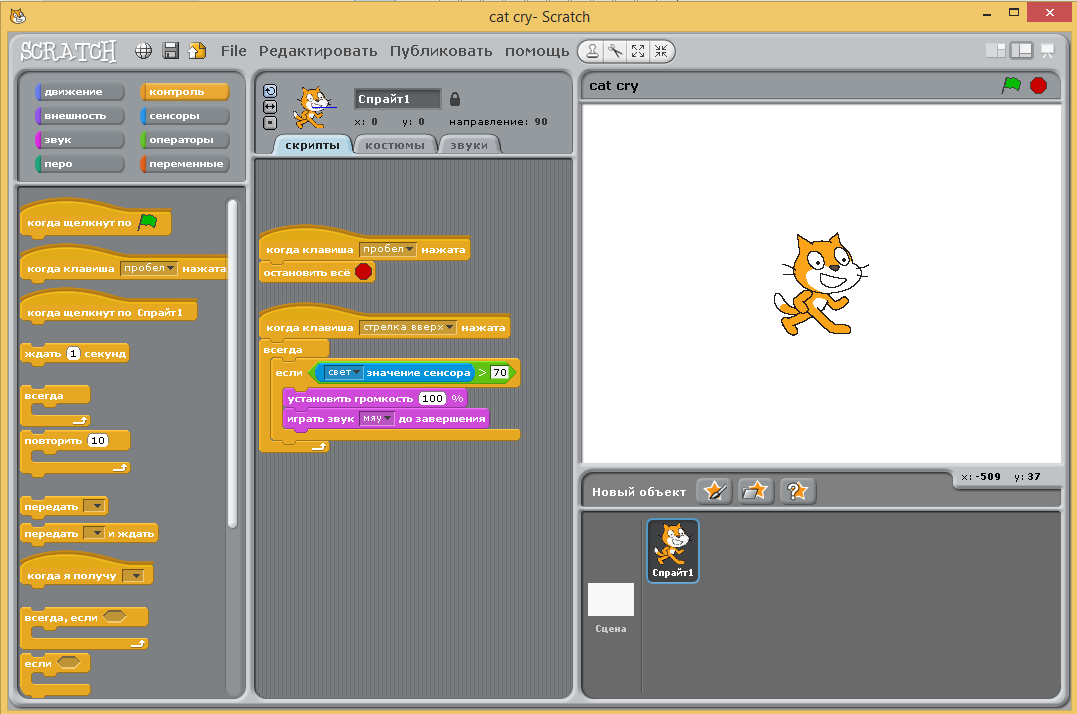Viewport: 1077px width, 714px height.
Task: Select the scissors delete tool
Action: point(615,51)
